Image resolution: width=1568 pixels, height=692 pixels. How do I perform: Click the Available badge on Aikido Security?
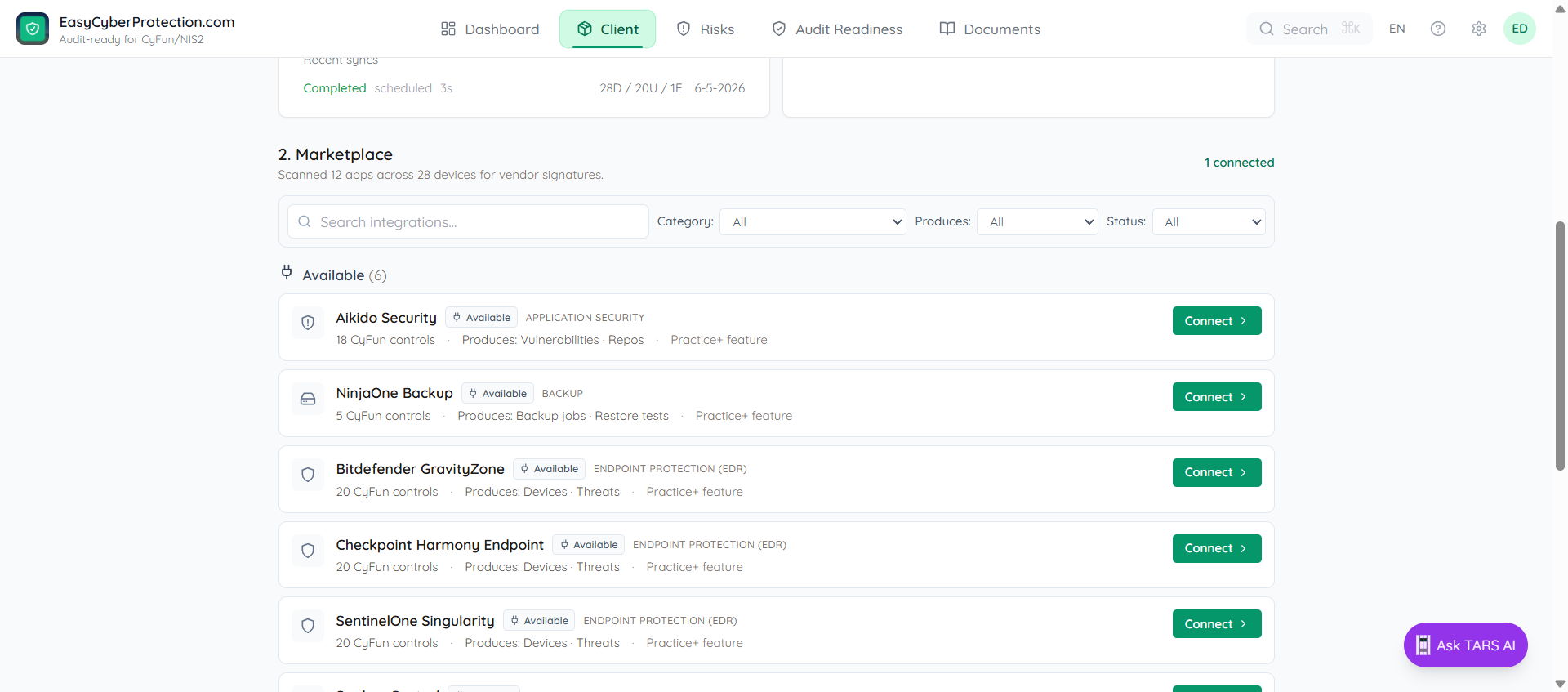point(481,318)
